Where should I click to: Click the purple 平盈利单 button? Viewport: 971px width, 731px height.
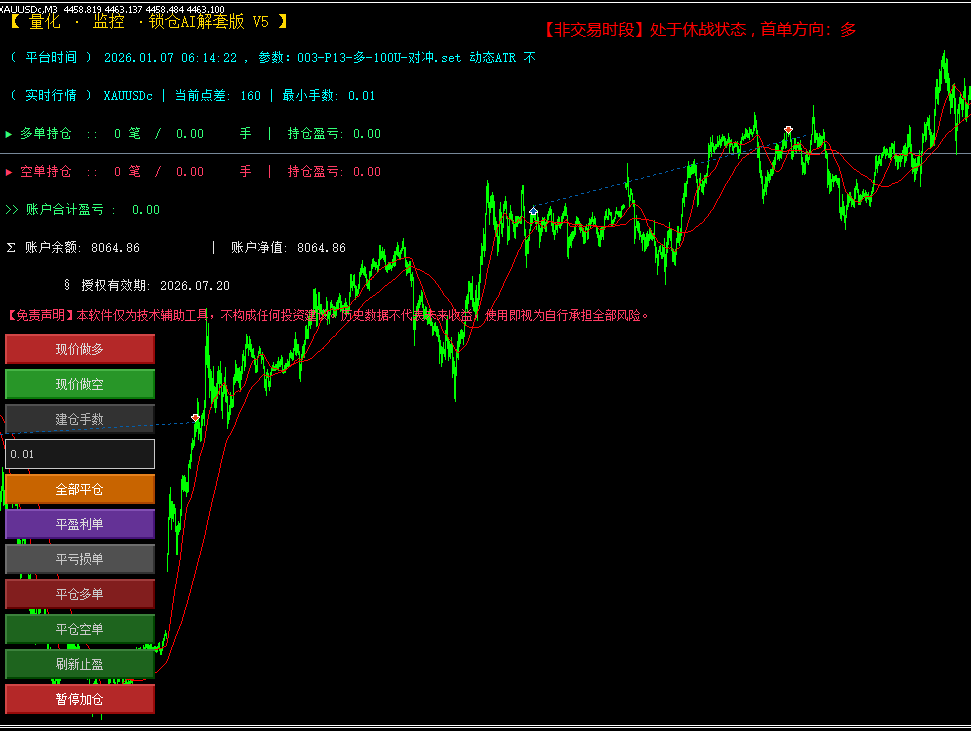point(80,524)
